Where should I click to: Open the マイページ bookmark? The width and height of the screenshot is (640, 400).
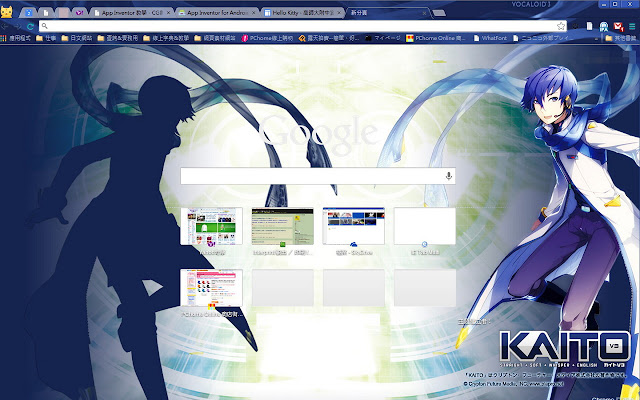(x=383, y=38)
